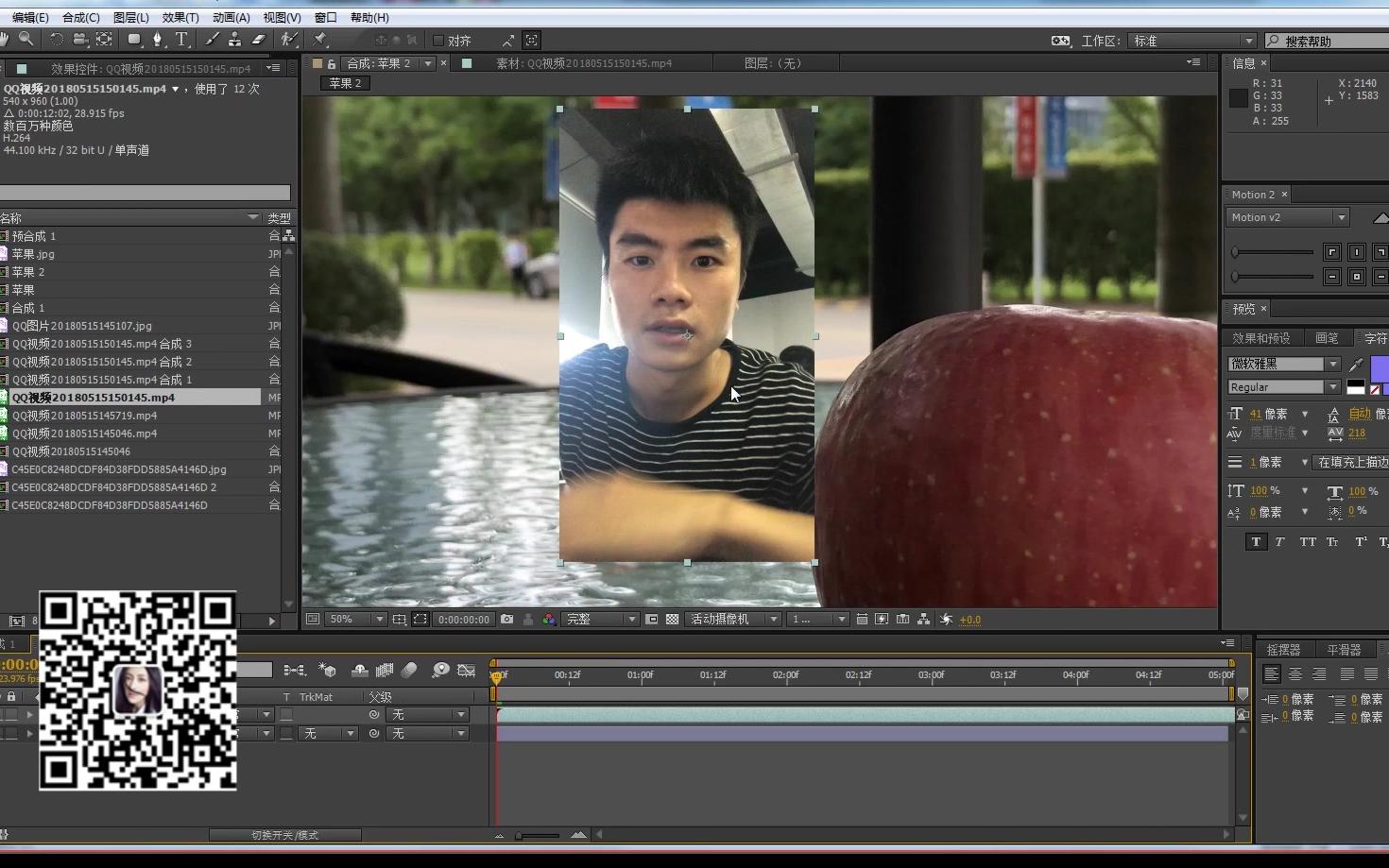The height and width of the screenshot is (868, 1389).
Task: Click the 苹果 2 composition breadcrumb button
Action: pos(346,83)
